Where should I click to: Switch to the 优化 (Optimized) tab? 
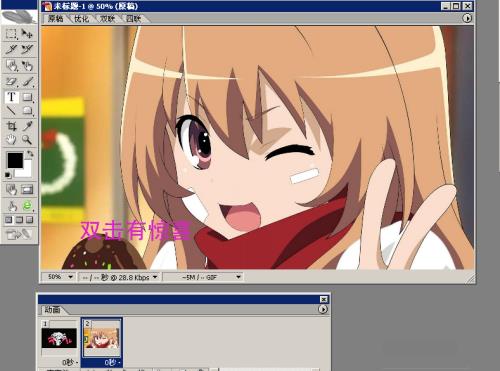(x=82, y=19)
